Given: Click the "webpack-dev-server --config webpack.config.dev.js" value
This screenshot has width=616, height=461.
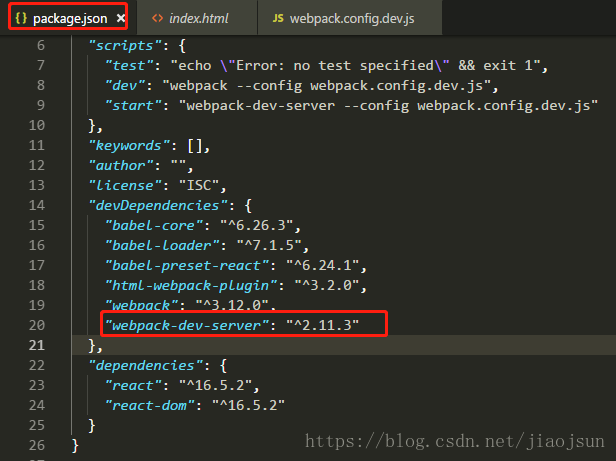Looking at the screenshot, I should [x=388, y=105].
